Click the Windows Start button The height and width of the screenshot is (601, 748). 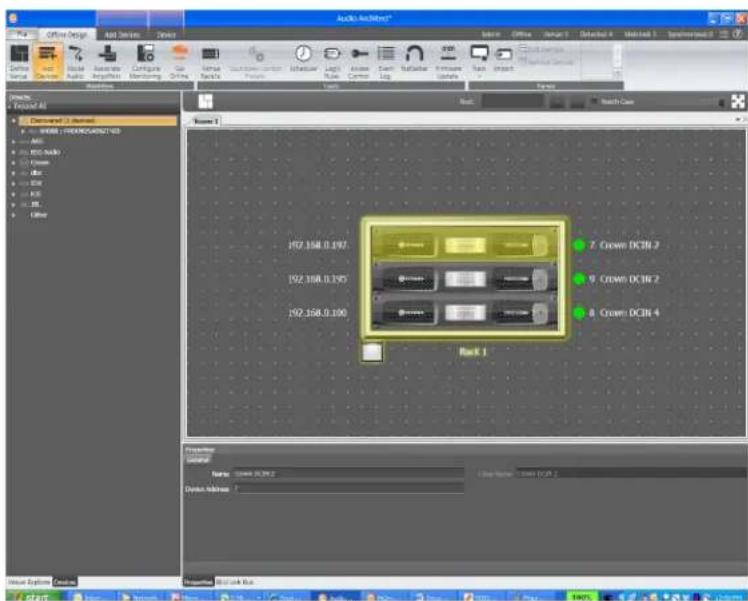[x=33, y=596]
